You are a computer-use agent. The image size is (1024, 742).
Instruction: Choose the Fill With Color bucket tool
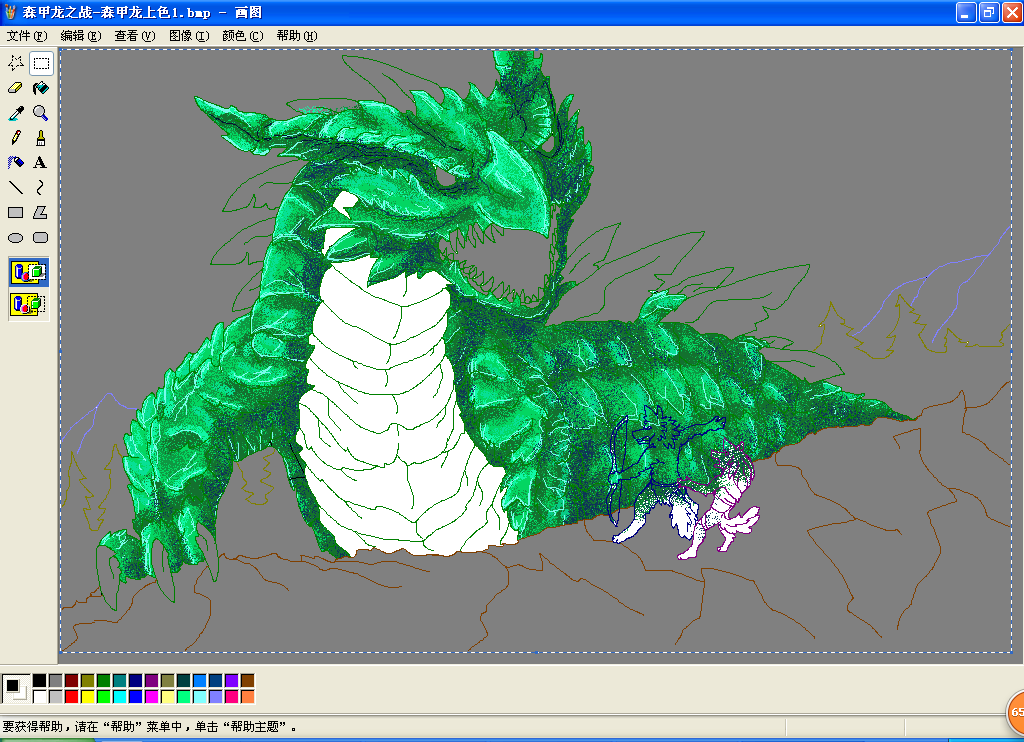coord(40,88)
